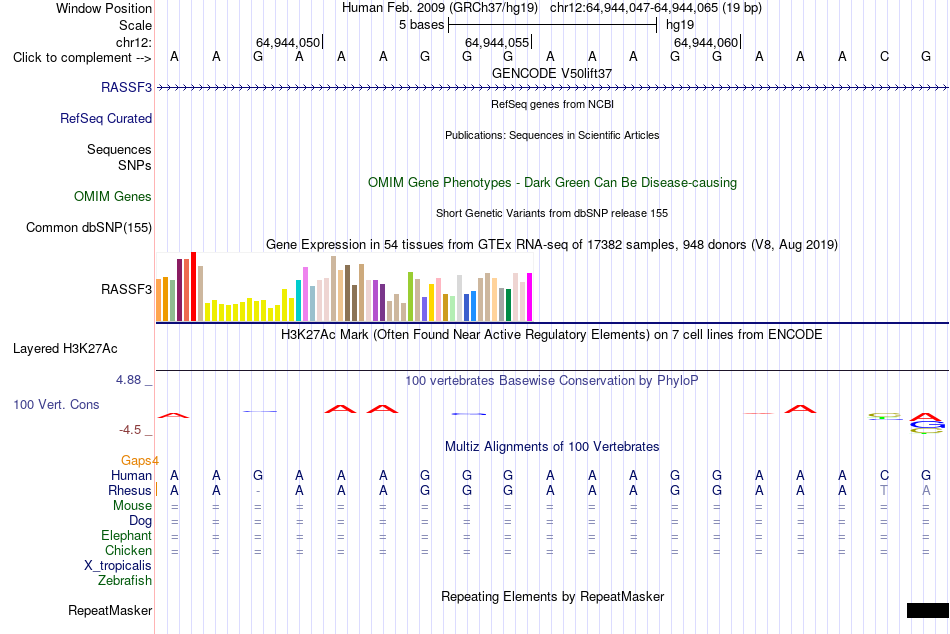Click the OMIM Genes track label
The height and width of the screenshot is (634, 950).
(112, 196)
